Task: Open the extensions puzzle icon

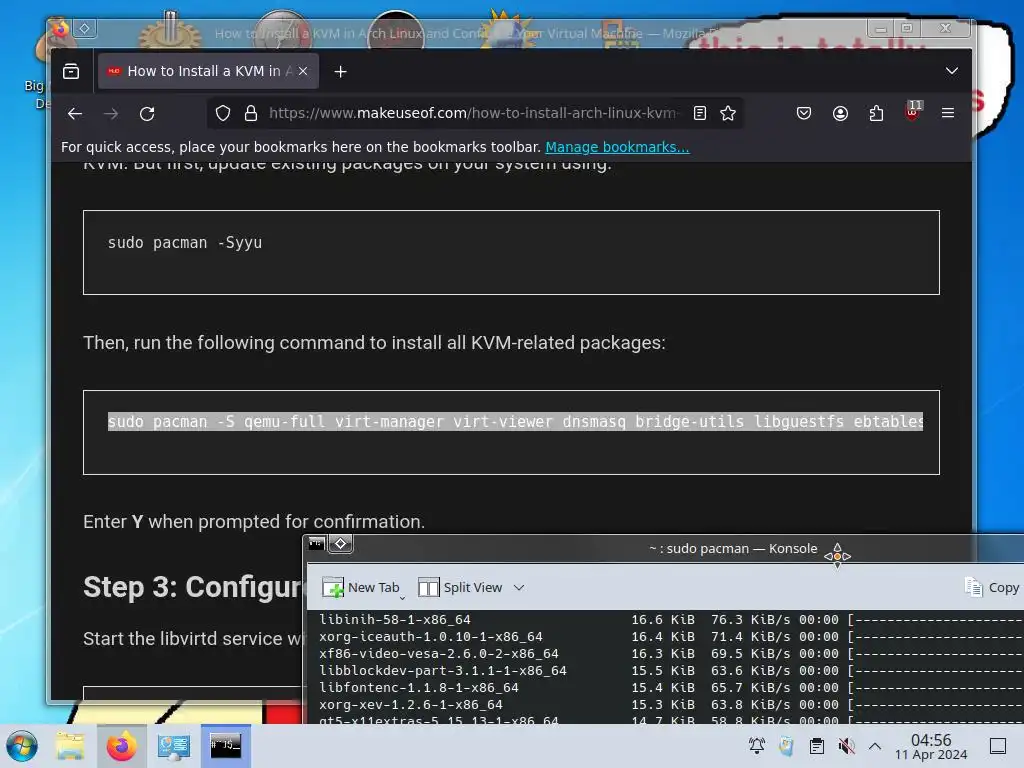Action: 876,114
